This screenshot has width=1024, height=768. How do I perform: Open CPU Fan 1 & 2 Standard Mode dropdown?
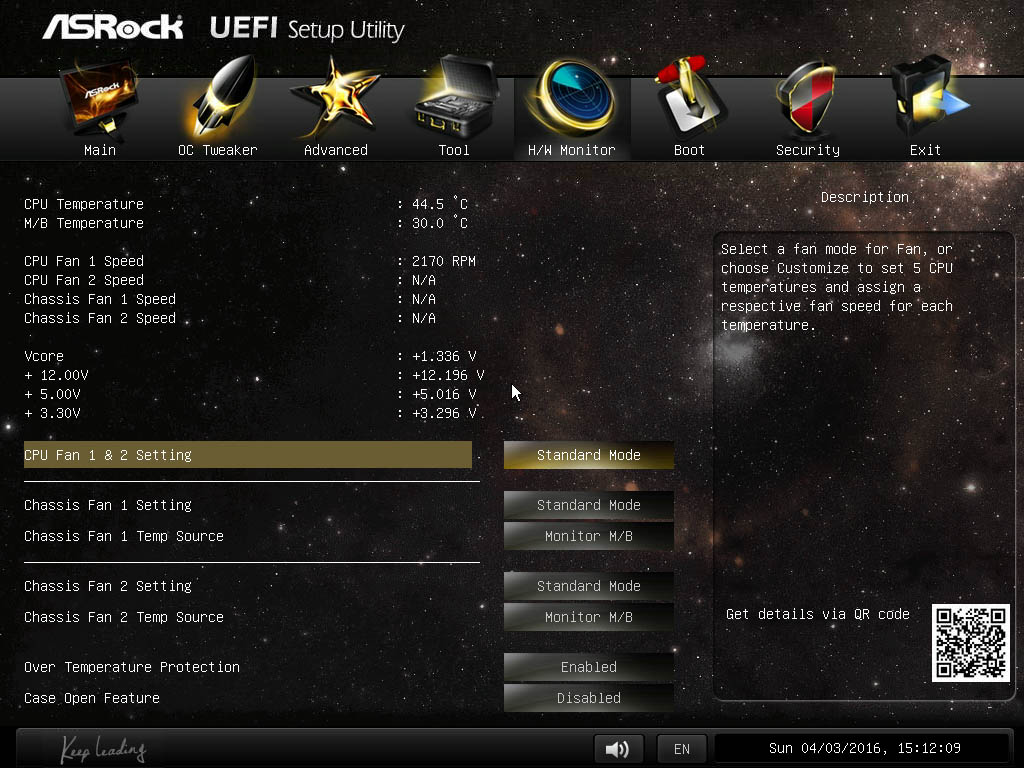588,455
